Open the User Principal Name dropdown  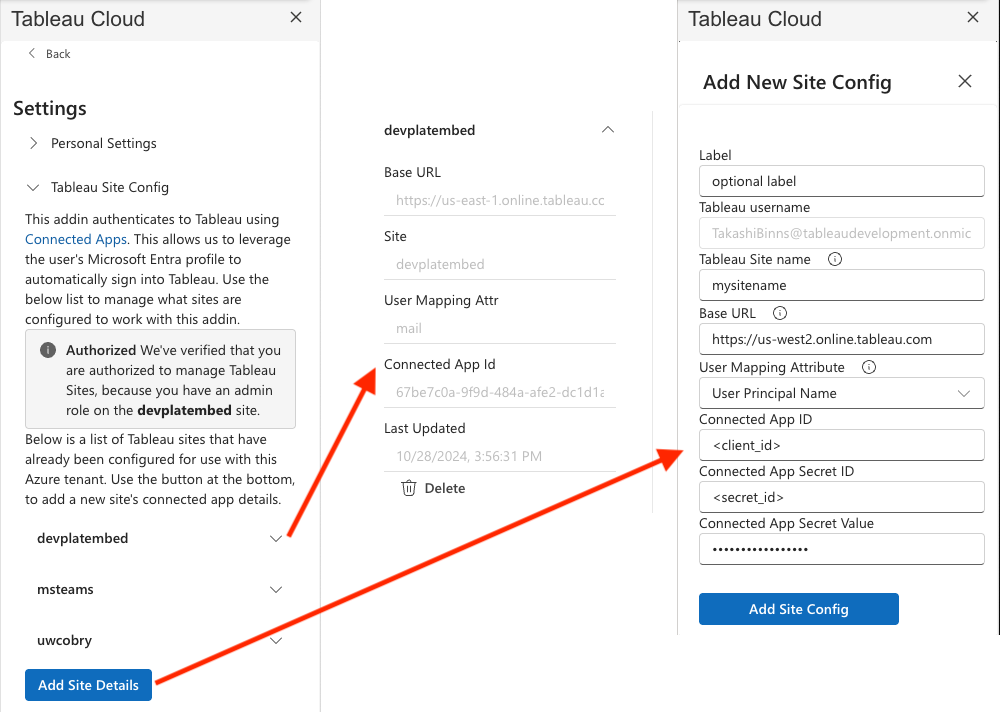(x=841, y=393)
